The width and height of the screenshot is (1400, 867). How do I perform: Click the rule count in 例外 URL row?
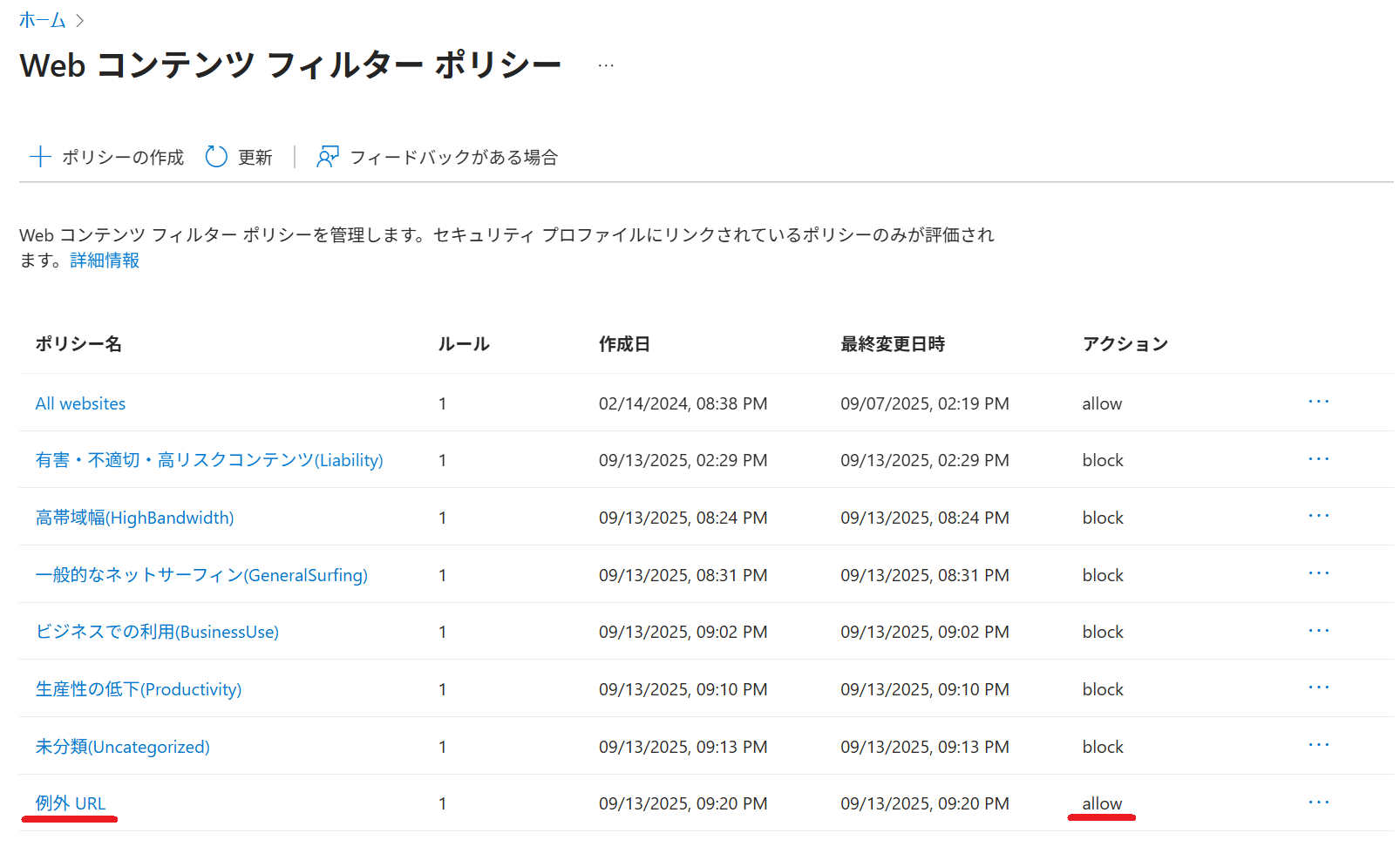[x=443, y=803]
